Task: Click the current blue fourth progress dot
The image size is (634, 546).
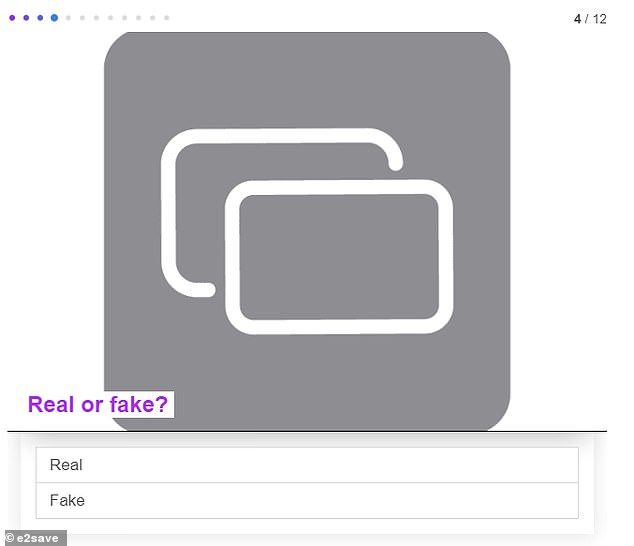Action: click(x=54, y=18)
